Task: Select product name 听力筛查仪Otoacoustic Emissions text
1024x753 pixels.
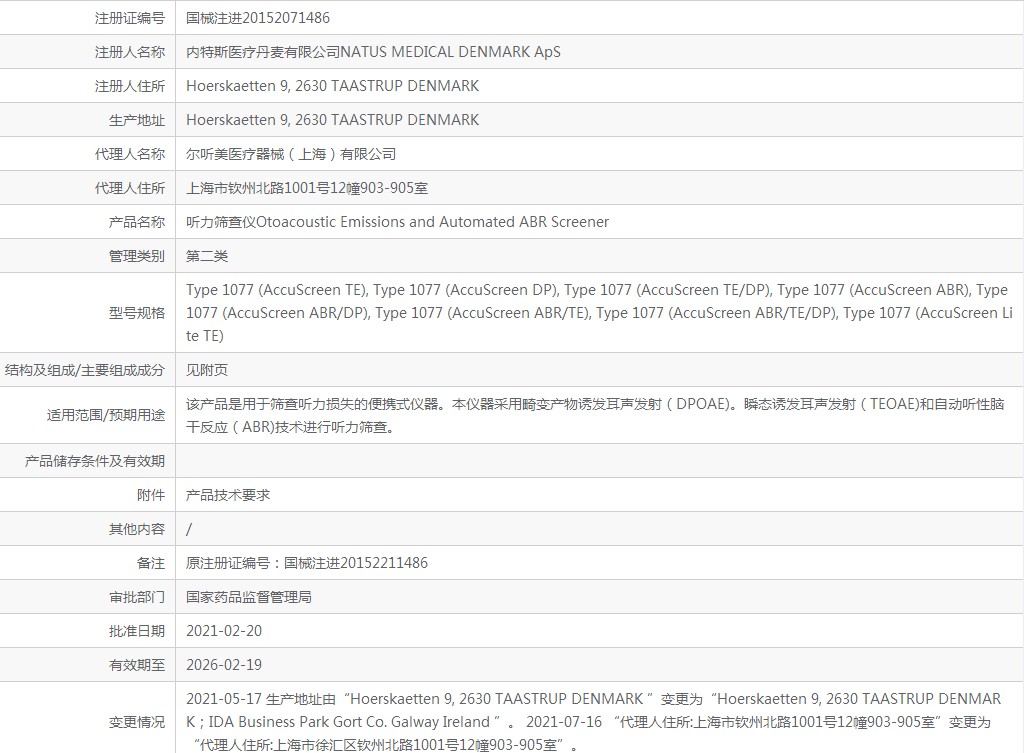Action: tap(397, 222)
